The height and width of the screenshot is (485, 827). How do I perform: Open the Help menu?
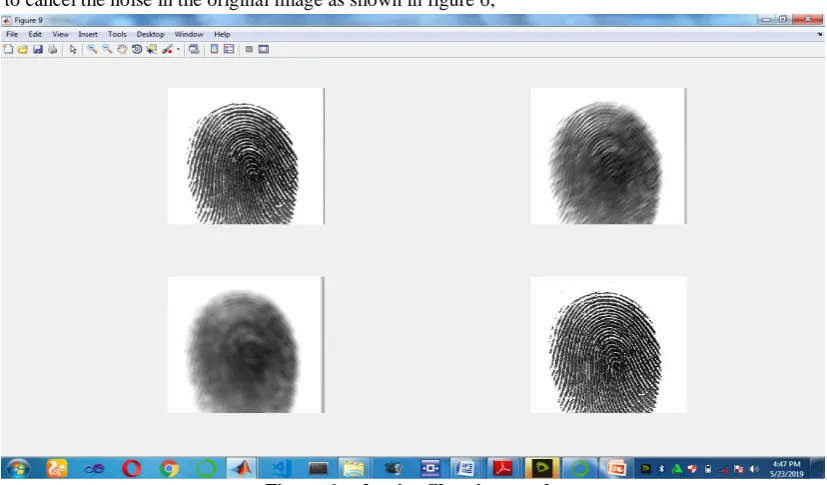222,34
